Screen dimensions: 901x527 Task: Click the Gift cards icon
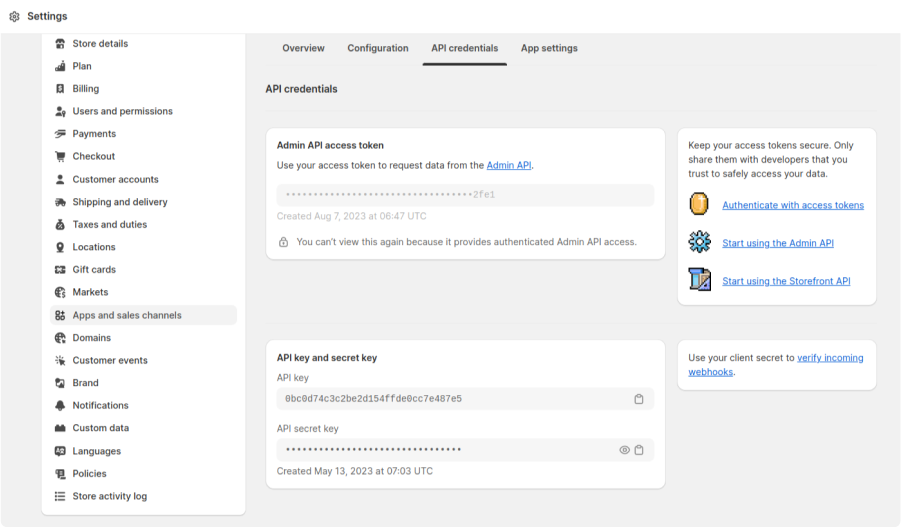tap(60, 270)
